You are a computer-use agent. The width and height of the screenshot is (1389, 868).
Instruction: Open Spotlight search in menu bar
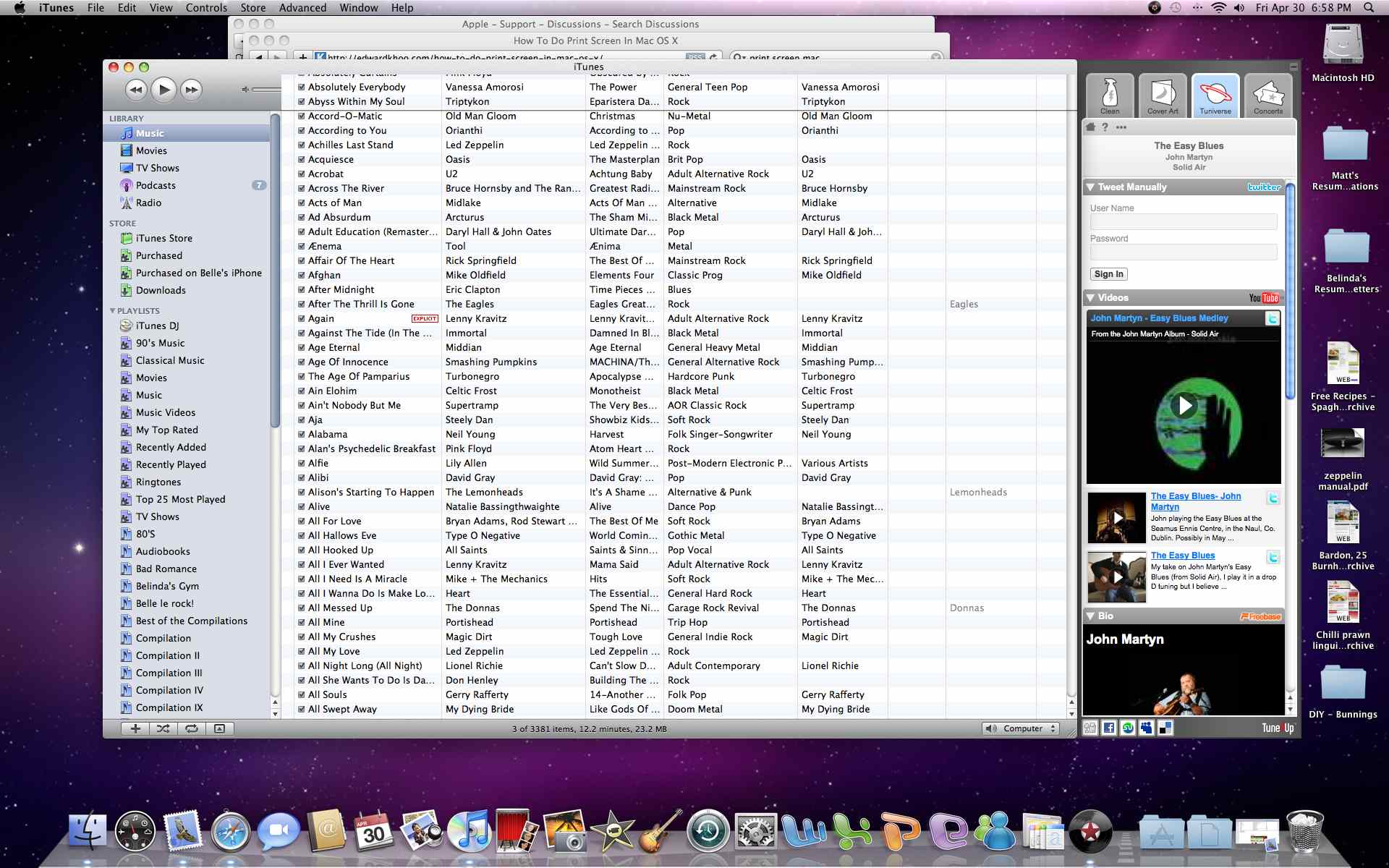tap(1369, 8)
